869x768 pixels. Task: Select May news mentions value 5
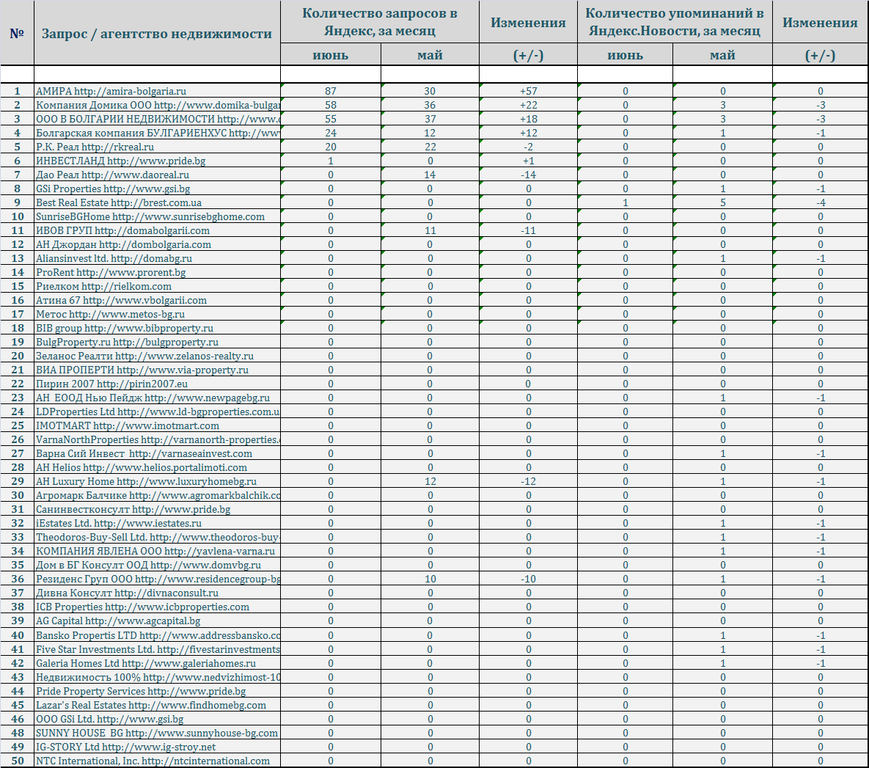[x=723, y=202]
